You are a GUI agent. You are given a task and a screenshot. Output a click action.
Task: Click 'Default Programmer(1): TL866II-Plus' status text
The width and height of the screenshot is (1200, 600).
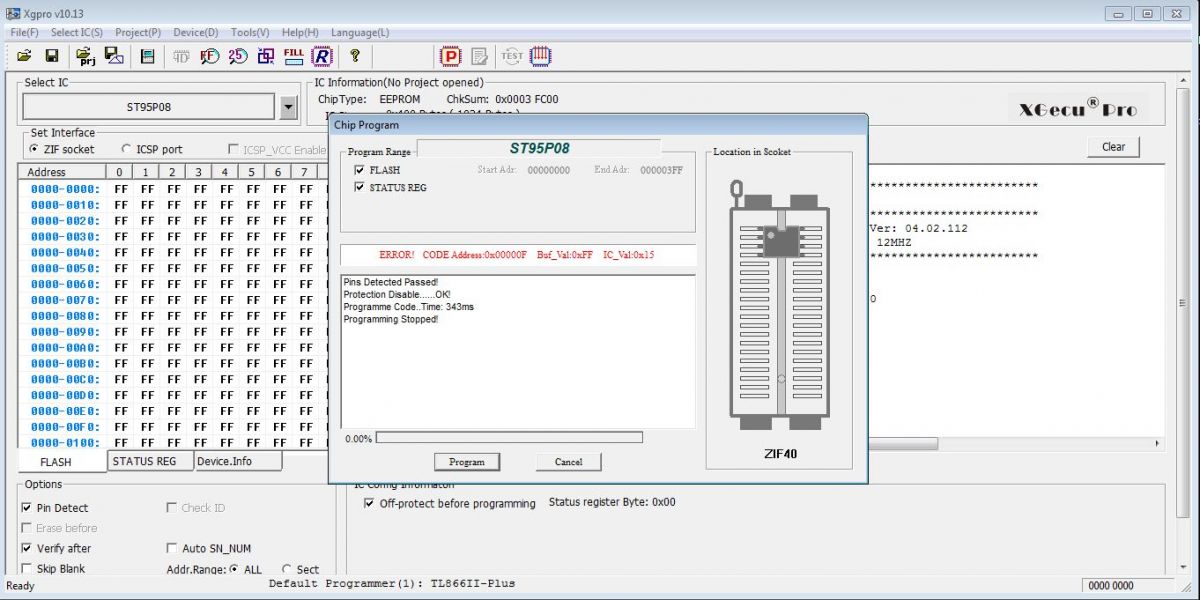392,583
